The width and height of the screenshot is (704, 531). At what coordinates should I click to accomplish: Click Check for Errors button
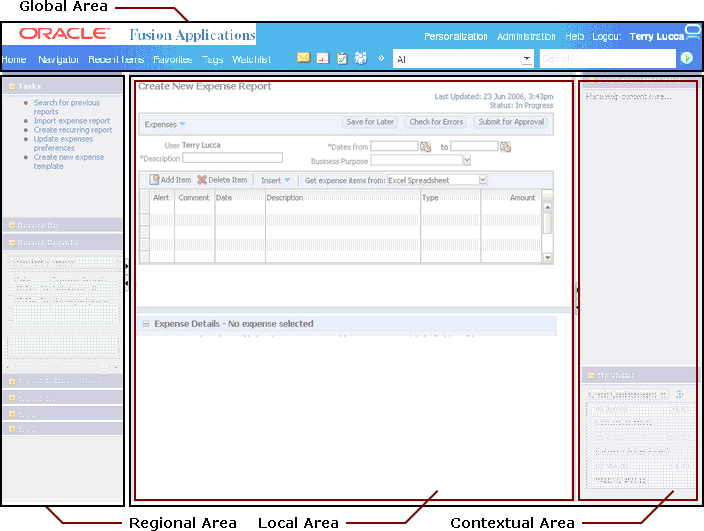coord(436,122)
